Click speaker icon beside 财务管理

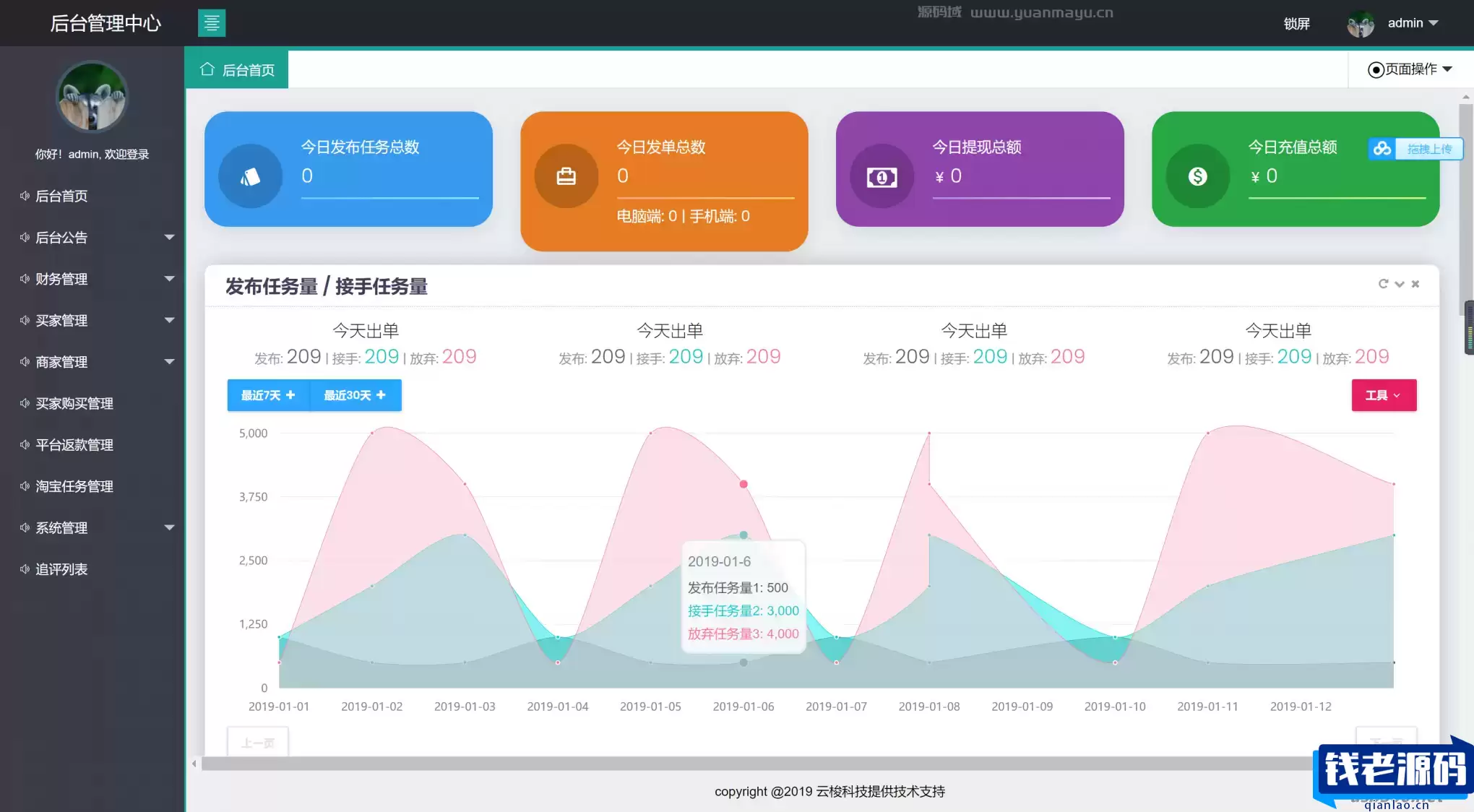25,279
